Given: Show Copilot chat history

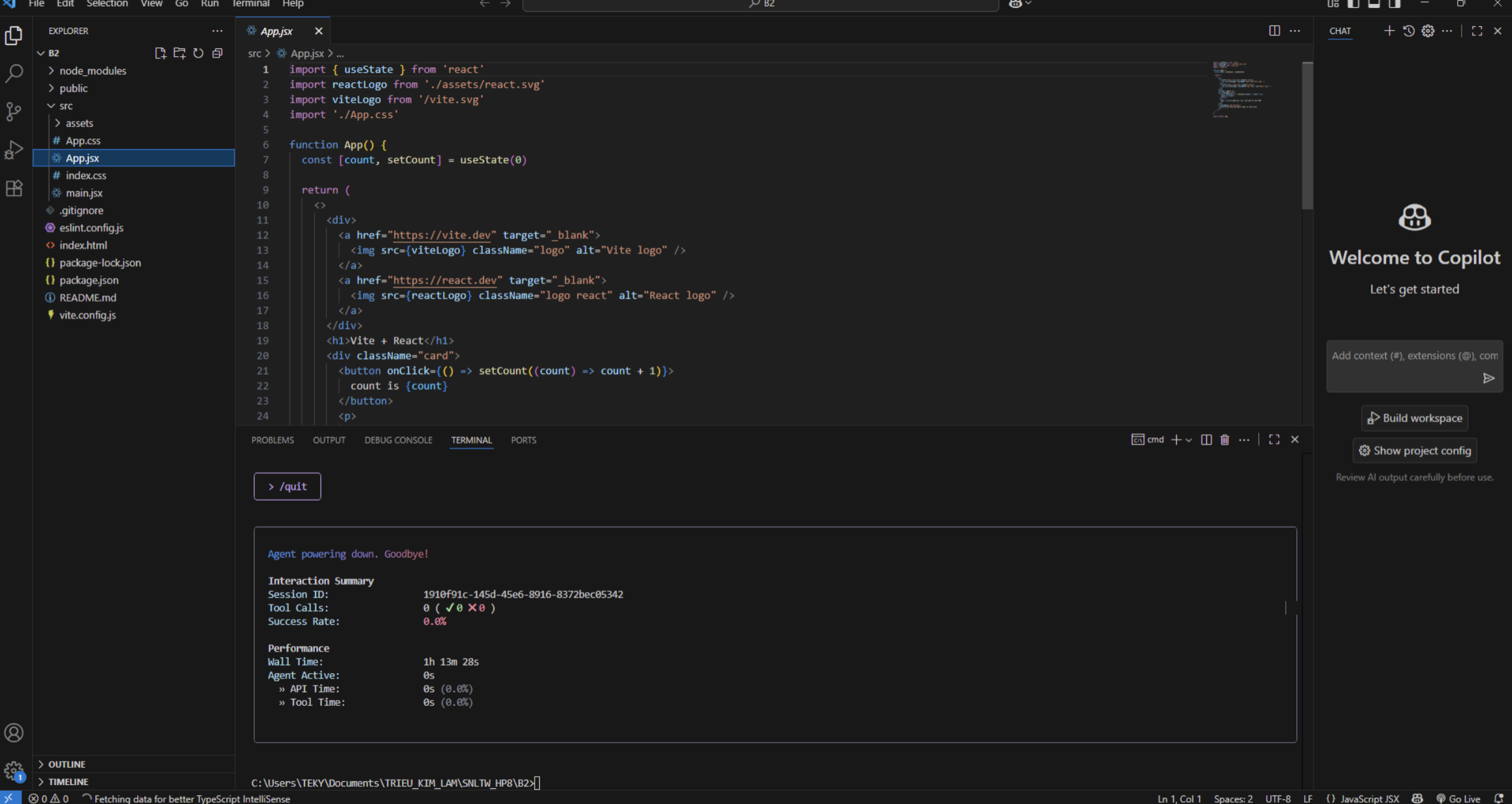Looking at the screenshot, I should [1409, 31].
